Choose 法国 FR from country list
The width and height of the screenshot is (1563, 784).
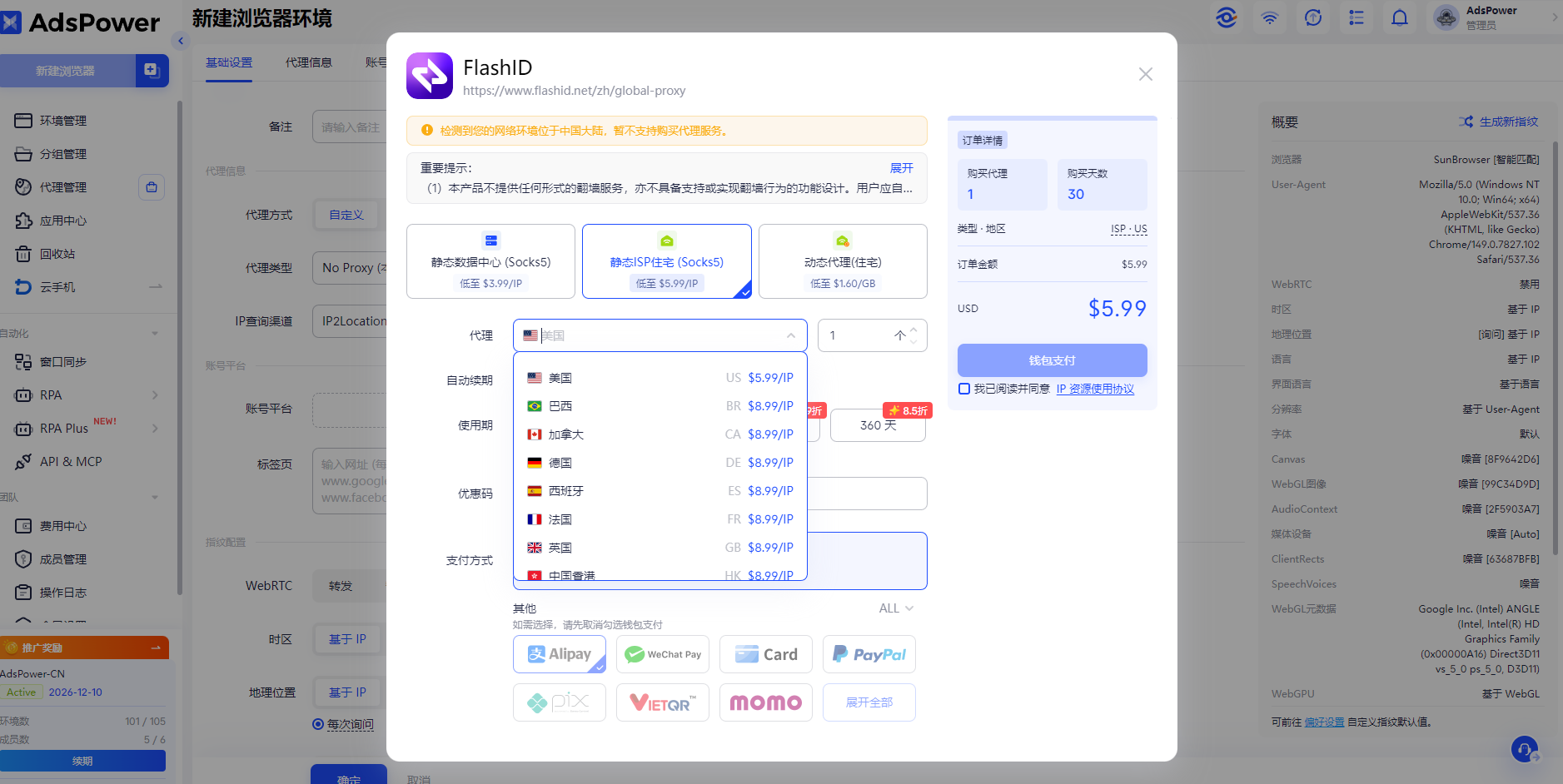pyautogui.click(x=660, y=519)
